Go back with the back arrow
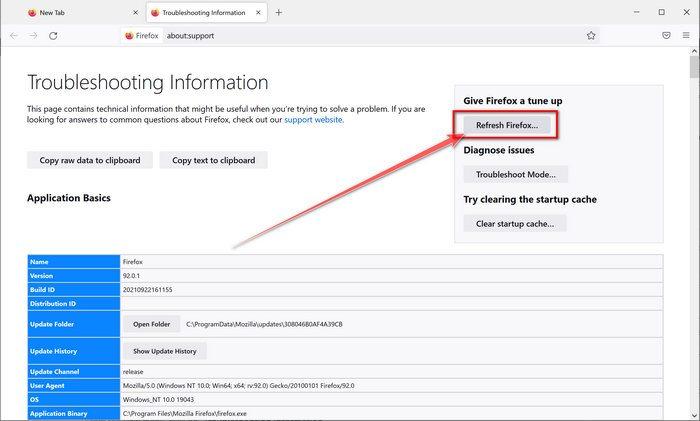 [x=14, y=36]
